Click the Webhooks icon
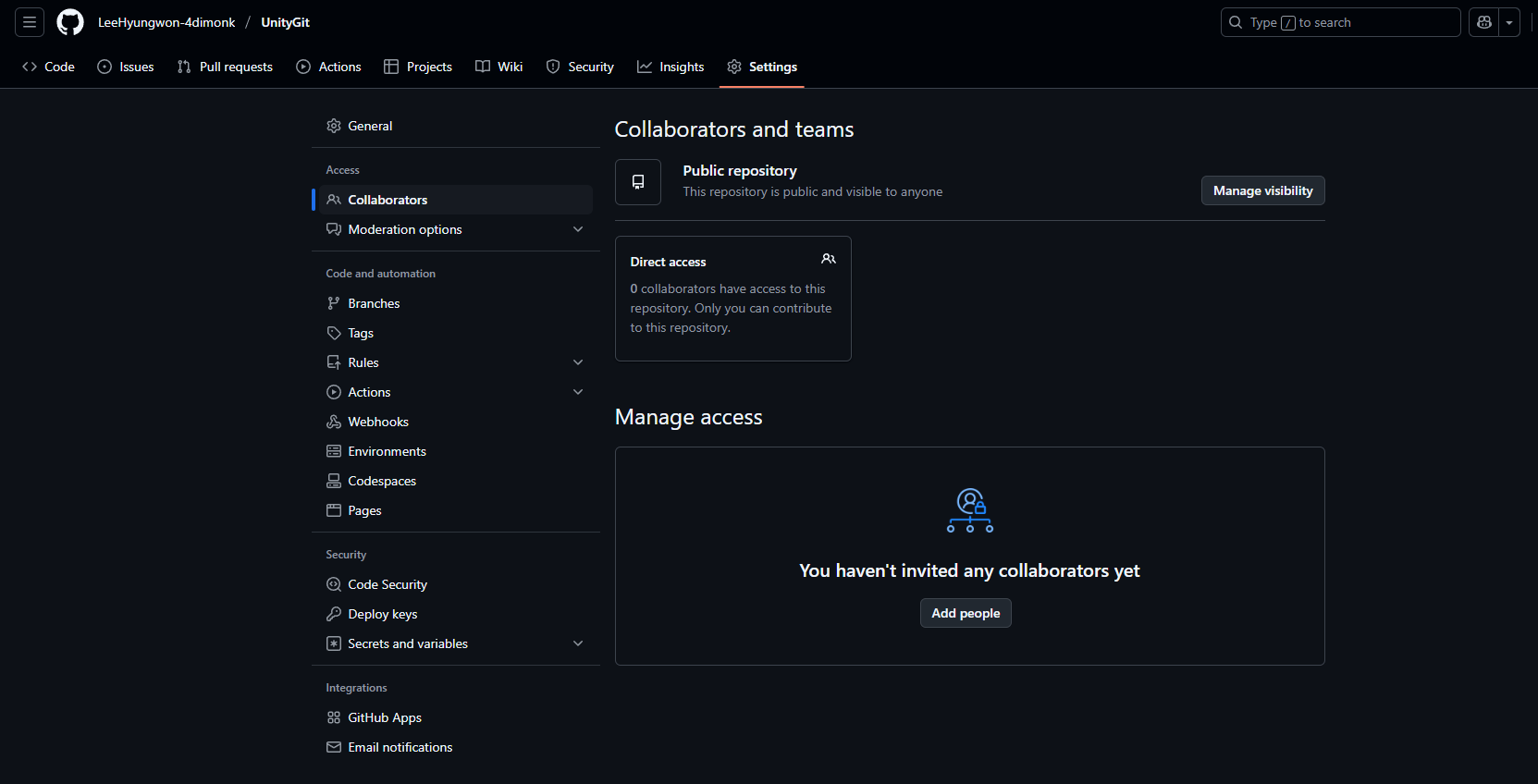Image resolution: width=1538 pixels, height=784 pixels. [x=334, y=422]
